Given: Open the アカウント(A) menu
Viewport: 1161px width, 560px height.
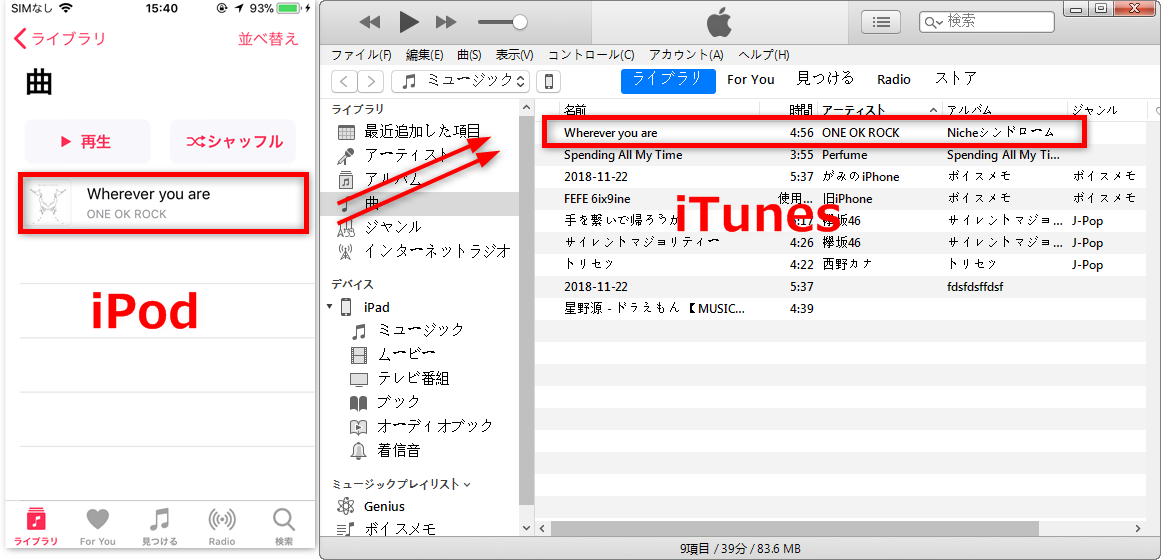Looking at the screenshot, I should (686, 55).
